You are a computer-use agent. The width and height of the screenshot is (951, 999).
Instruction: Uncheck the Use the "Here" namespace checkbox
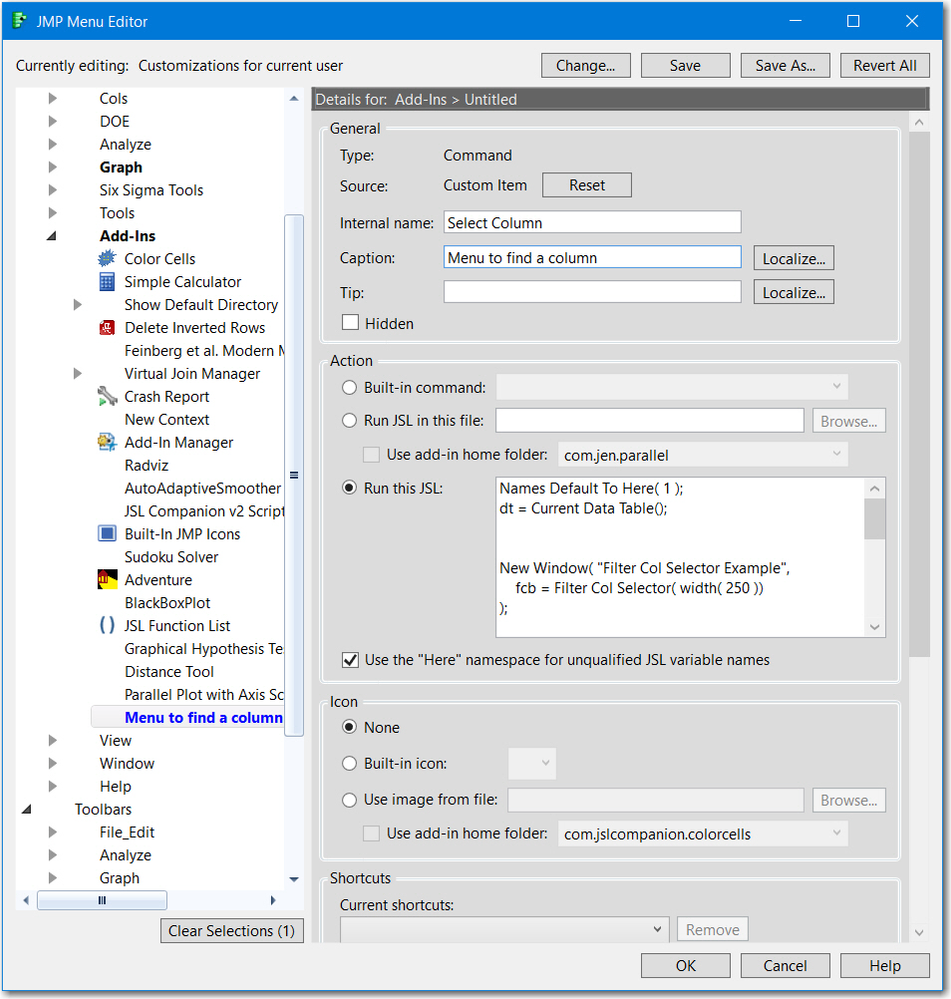350,660
